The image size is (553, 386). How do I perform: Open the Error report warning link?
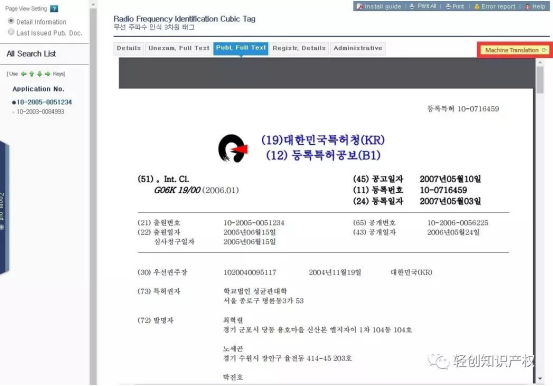pos(495,6)
